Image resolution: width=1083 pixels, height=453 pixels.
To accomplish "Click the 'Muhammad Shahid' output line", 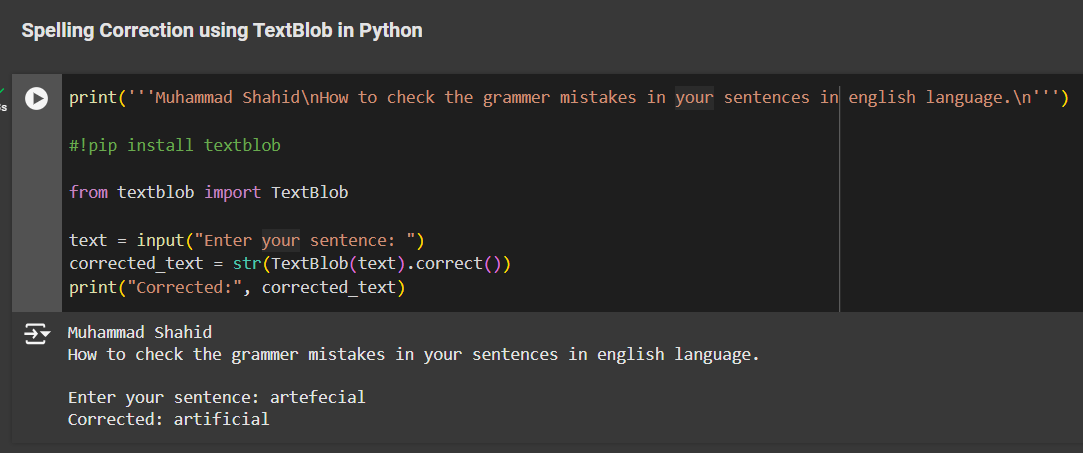I will click(140, 333).
